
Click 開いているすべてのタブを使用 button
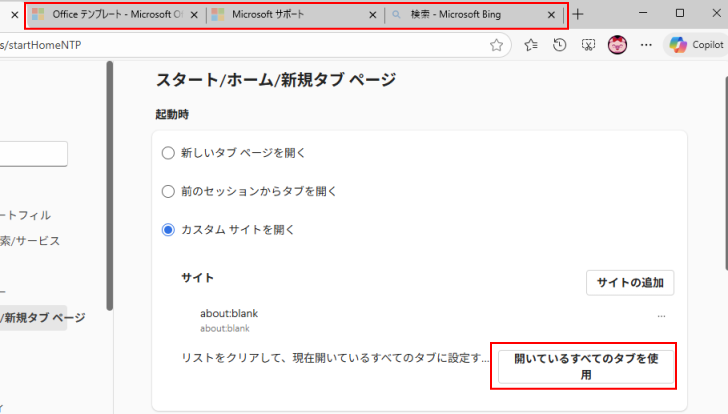click(586, 366)
